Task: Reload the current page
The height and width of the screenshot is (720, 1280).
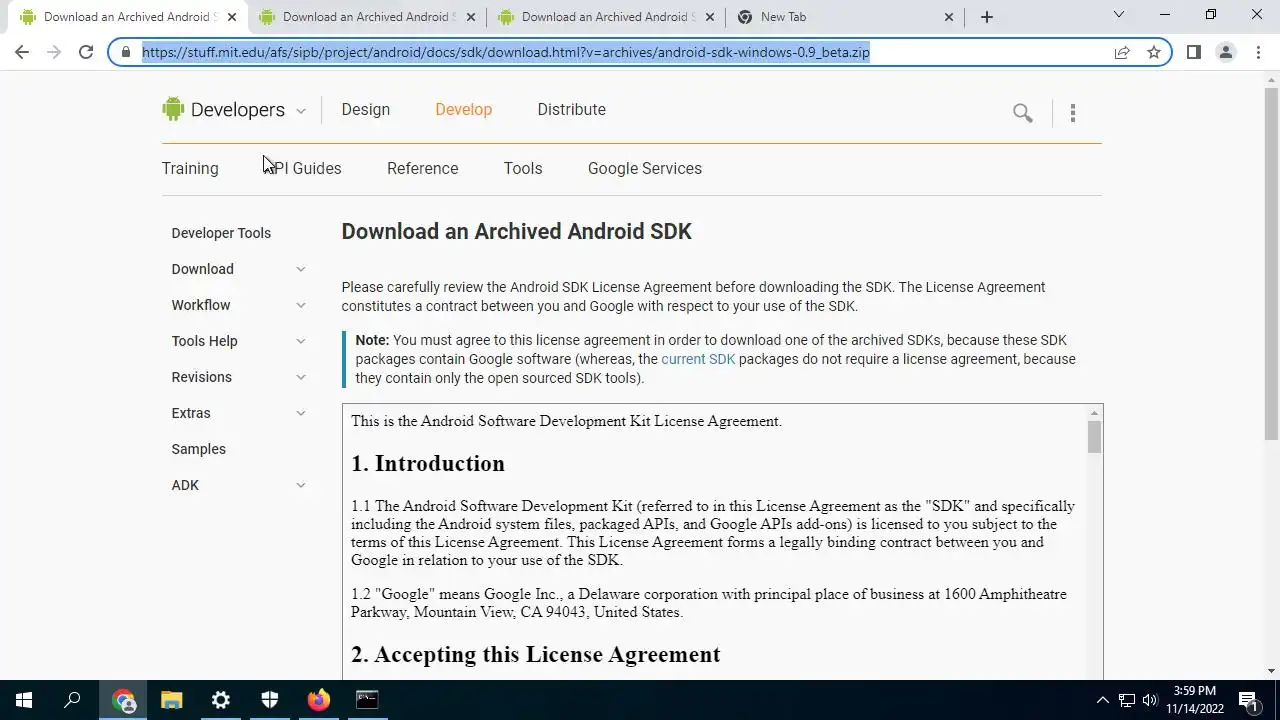Action: pyautogui.click(x=86, y=52)
